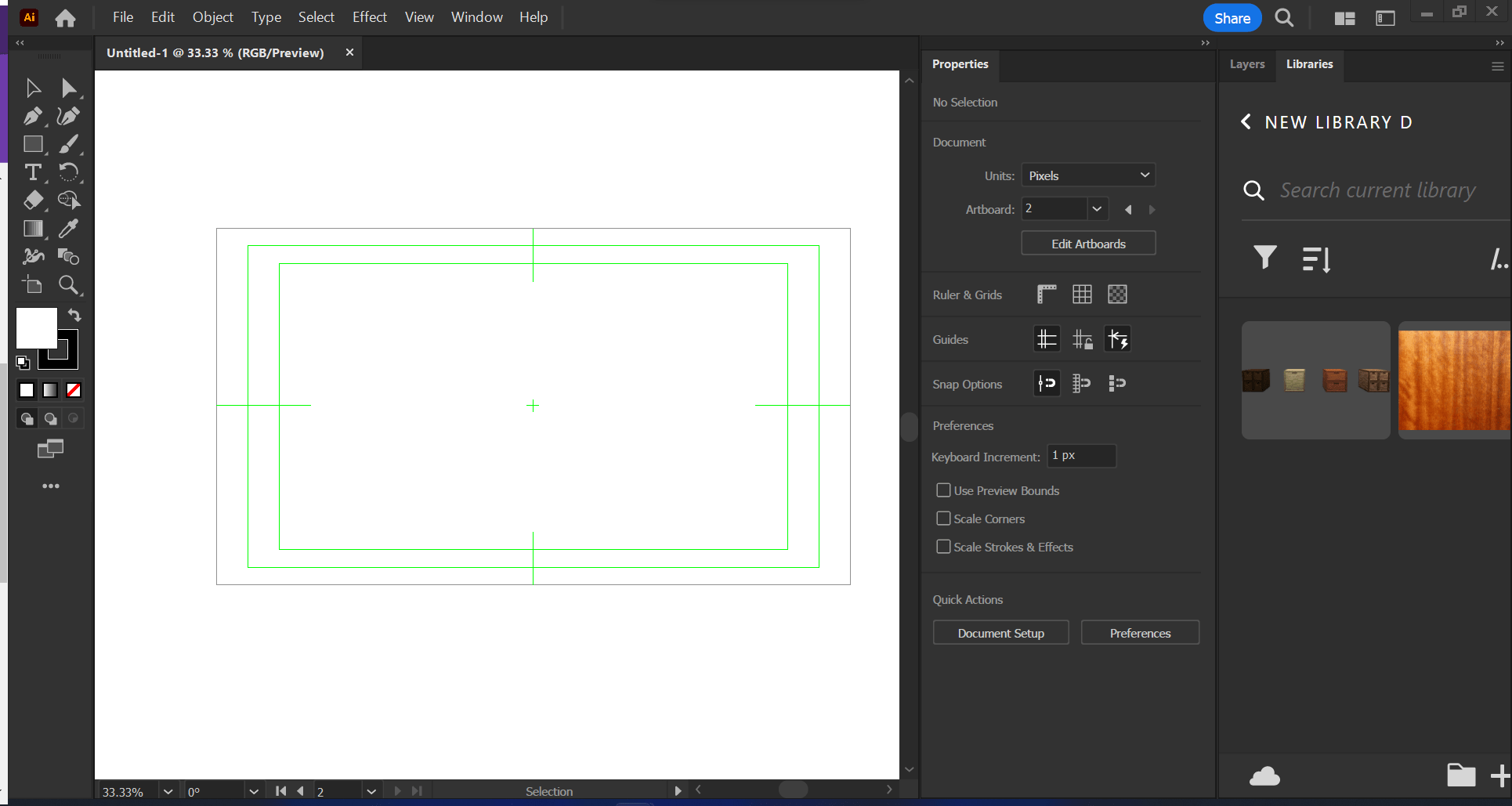Hide guides in the Properties panel
Screen dimensions: 1512x806
pyautogui.click(x=1047, y=338)
